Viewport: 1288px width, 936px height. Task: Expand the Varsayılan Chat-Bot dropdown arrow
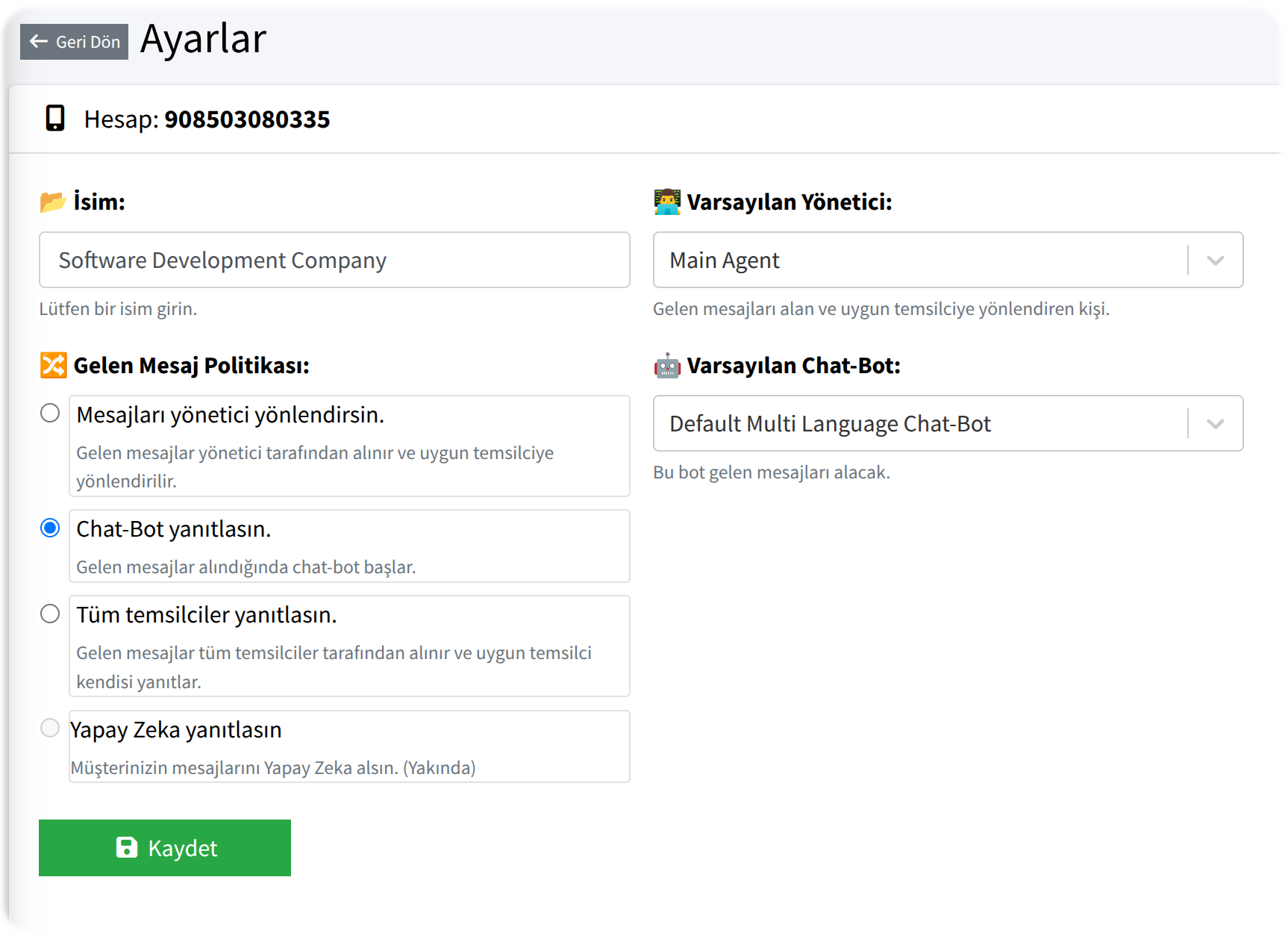pyautogui.click(x=1216, y=424)
